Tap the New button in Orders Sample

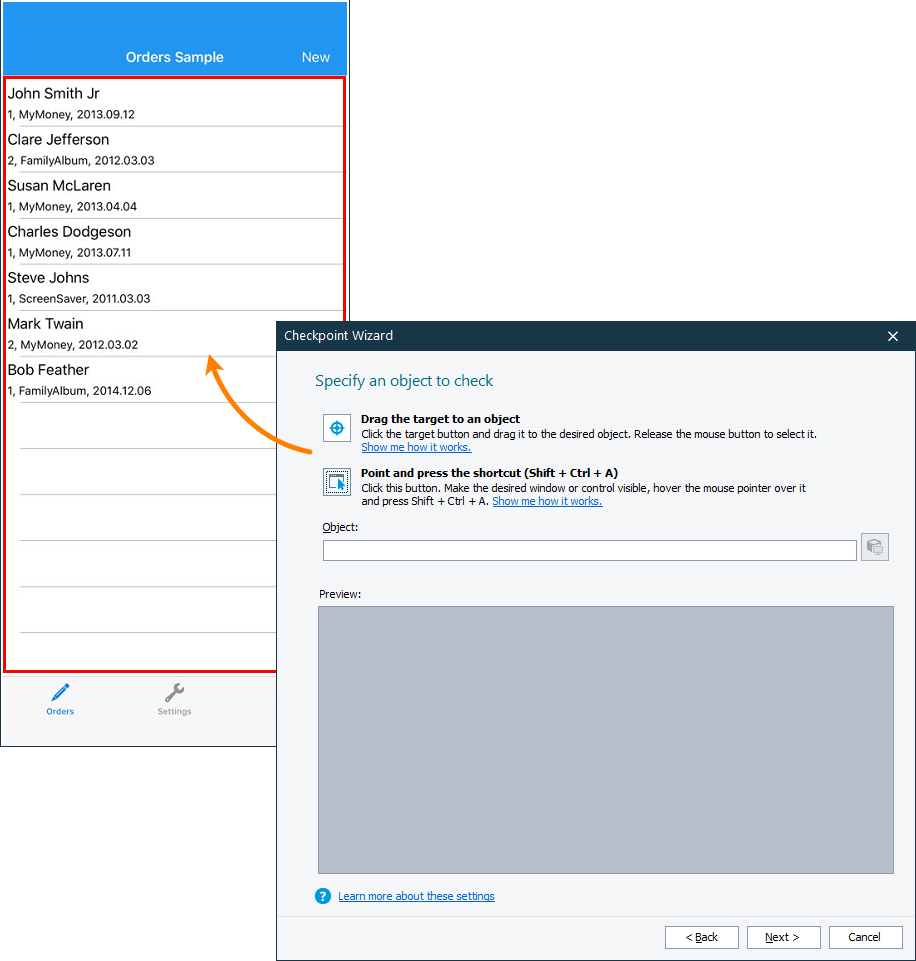(x=315, y=57)
